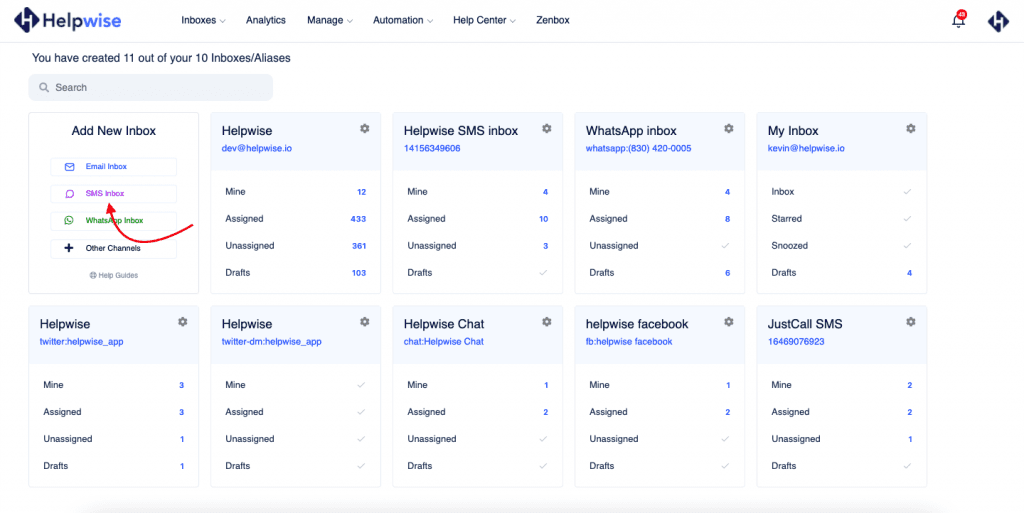Expand the Manage dropdown menu

[x=329, y=20]
